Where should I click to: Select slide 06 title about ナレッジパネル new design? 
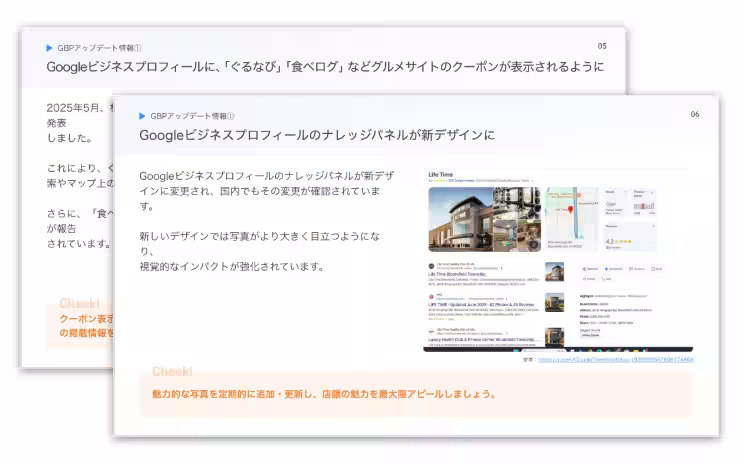pyautogui.click(x=316, y=135)
